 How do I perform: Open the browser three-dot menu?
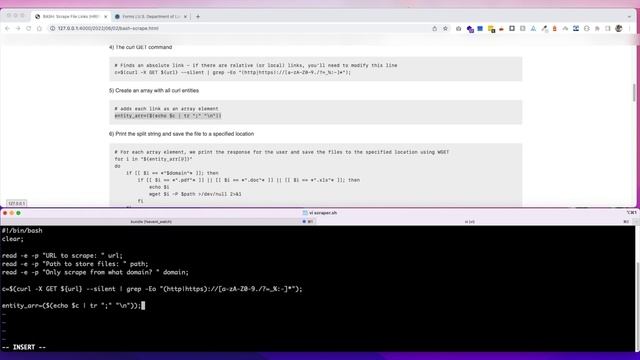point(630,29)
